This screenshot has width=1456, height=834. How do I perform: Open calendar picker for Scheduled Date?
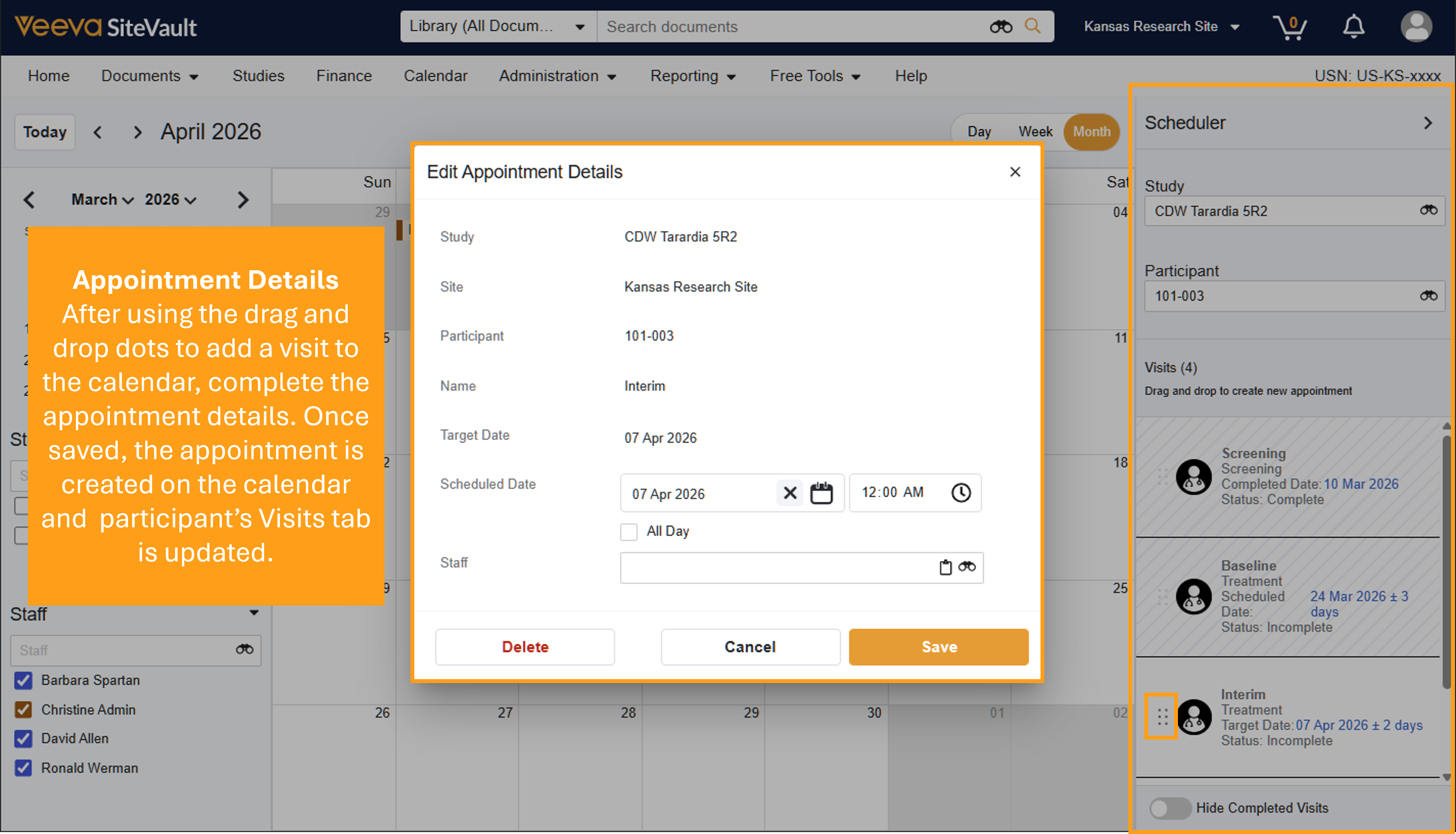tap(821, 493)
